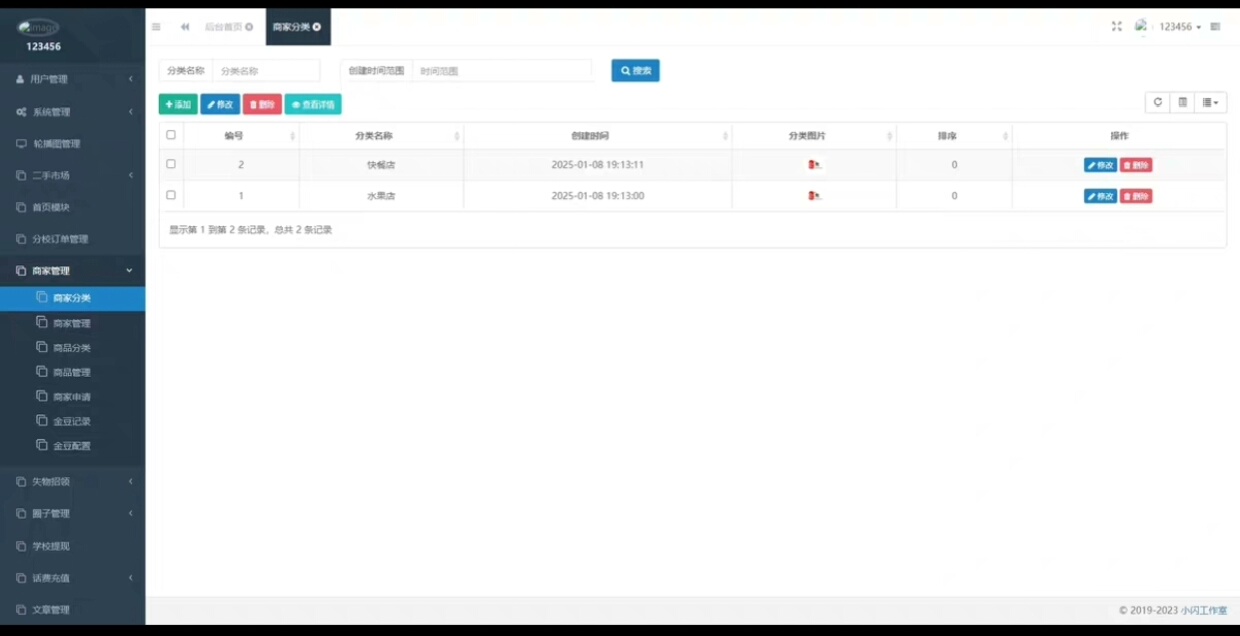Collapse the parent 商家管理 menu chevron
1240x636 pixels.
point(129,270)
